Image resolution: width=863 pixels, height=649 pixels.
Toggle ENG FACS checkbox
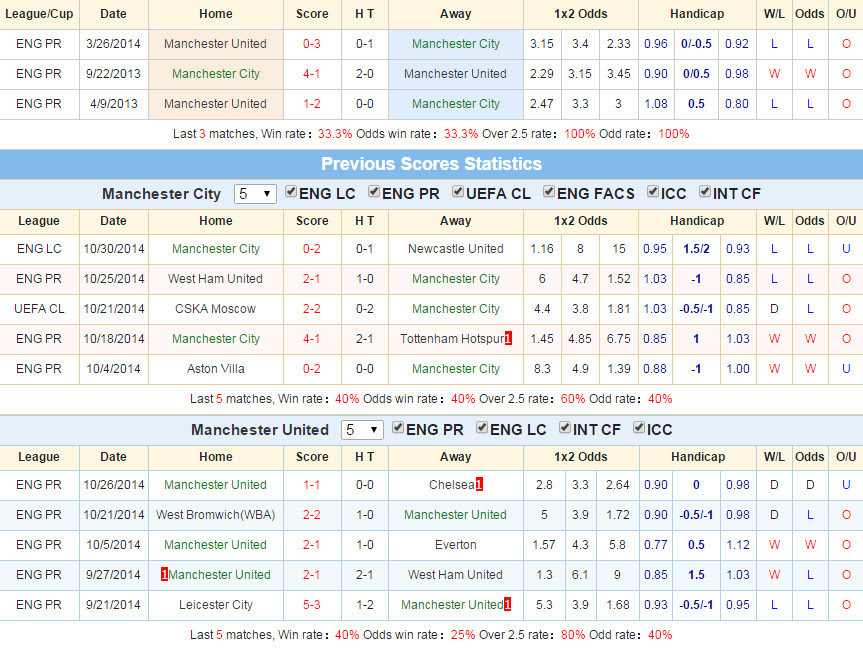point(549,192)
